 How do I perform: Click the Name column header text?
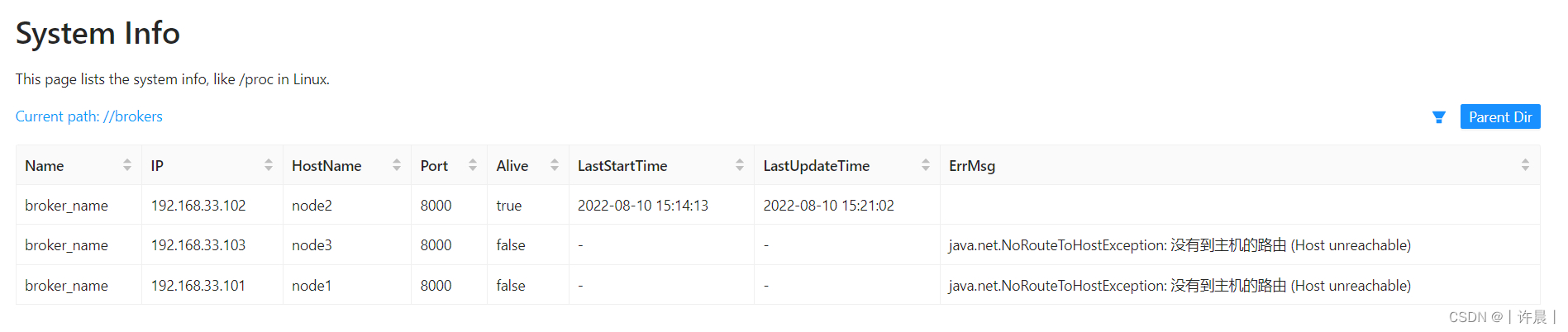[x=45, y=166]
